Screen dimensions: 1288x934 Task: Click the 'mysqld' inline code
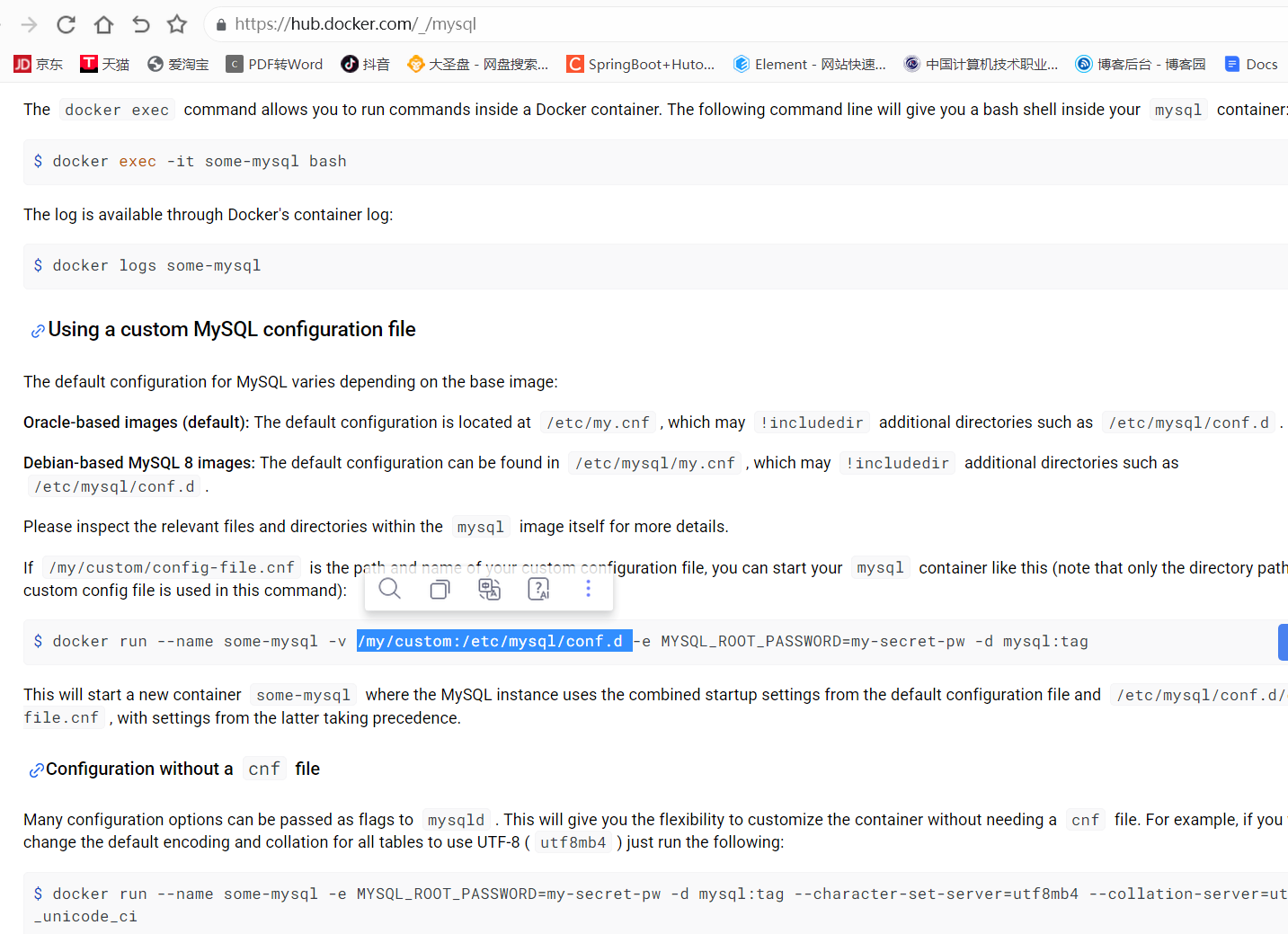(456, 820)
